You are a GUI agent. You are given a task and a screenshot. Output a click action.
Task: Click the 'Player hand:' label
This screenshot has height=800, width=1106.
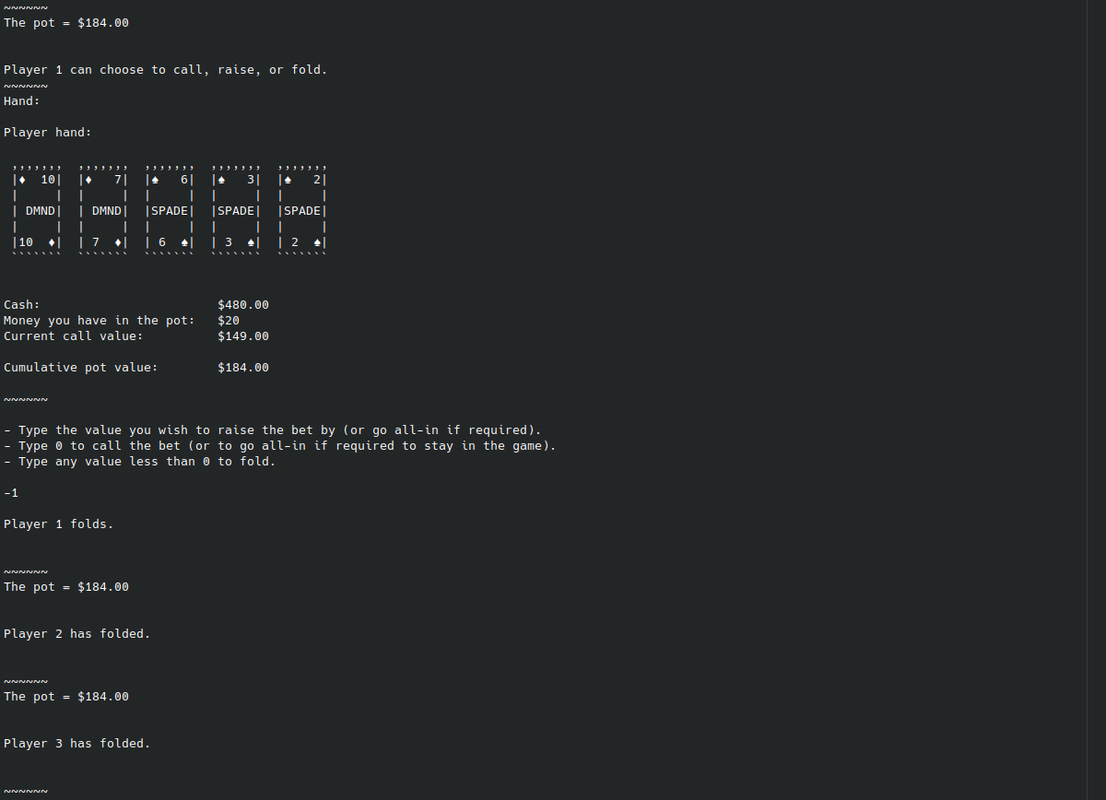(47, 133)
